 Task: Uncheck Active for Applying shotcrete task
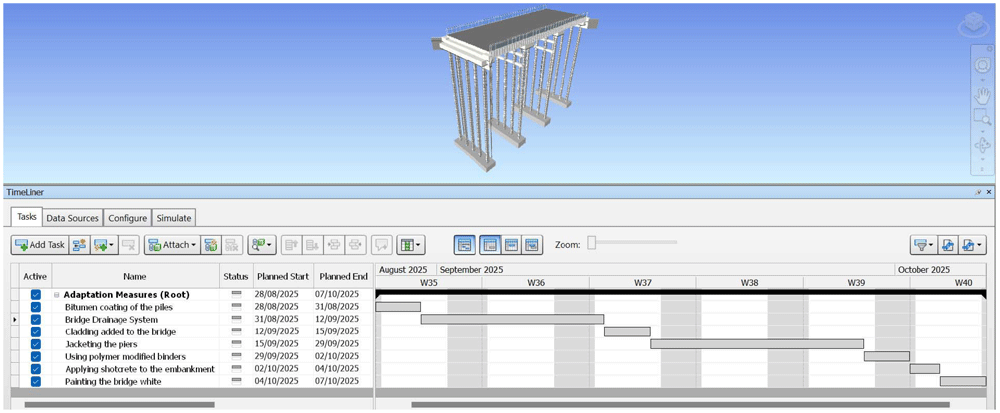[x=36, y=369]
